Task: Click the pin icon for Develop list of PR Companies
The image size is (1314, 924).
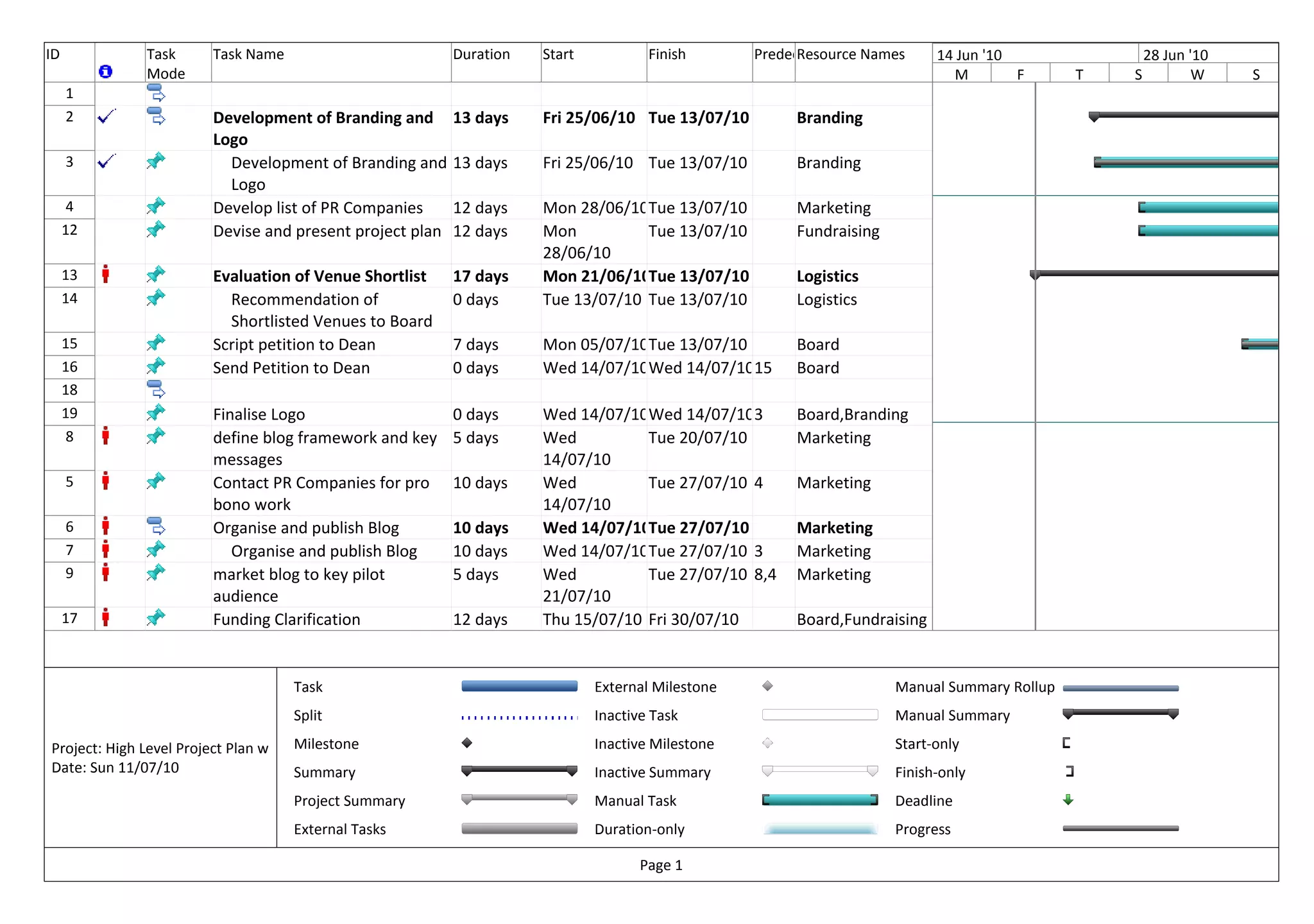Action: click(x=156, y=206)
